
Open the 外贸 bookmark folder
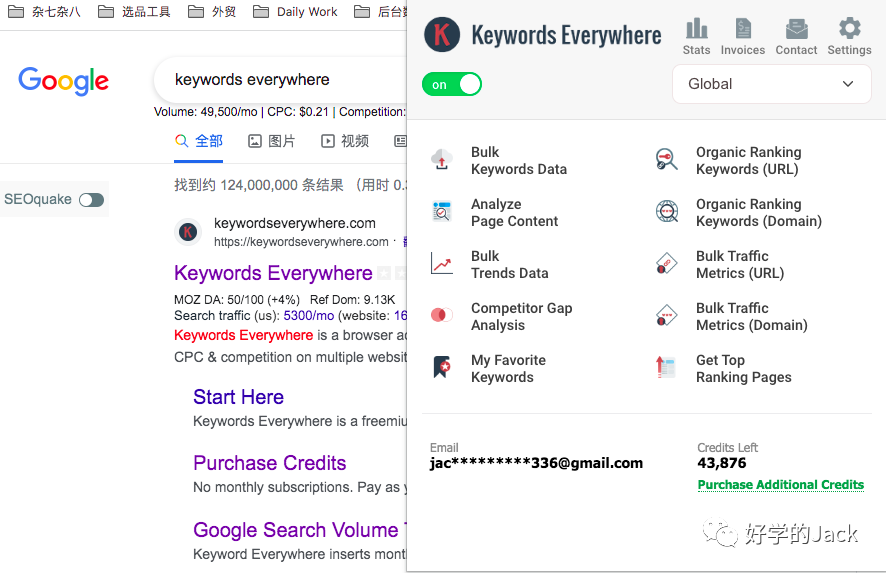[212, 11]
